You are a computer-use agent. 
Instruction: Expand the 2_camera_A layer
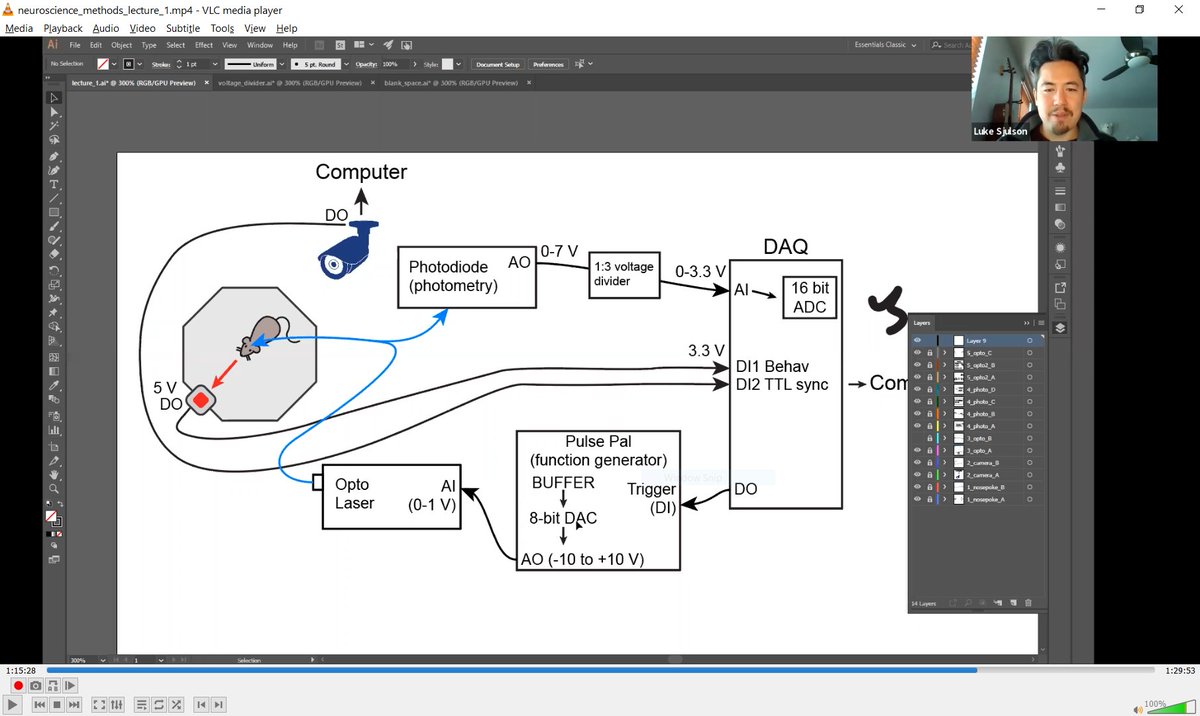click(944, 474)
